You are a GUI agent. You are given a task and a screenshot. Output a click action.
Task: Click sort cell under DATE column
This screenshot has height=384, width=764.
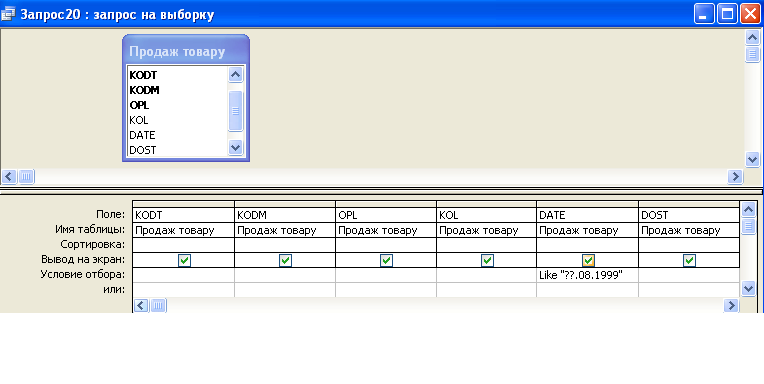click(x=587, y=245)
